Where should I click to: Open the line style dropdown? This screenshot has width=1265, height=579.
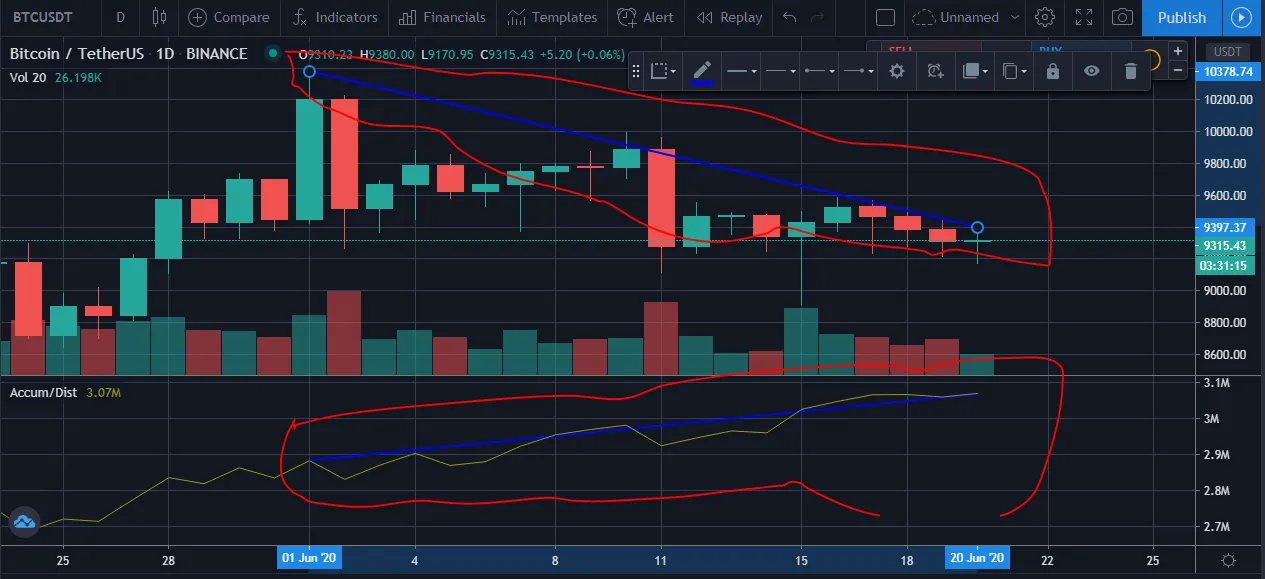click(780, 71)
